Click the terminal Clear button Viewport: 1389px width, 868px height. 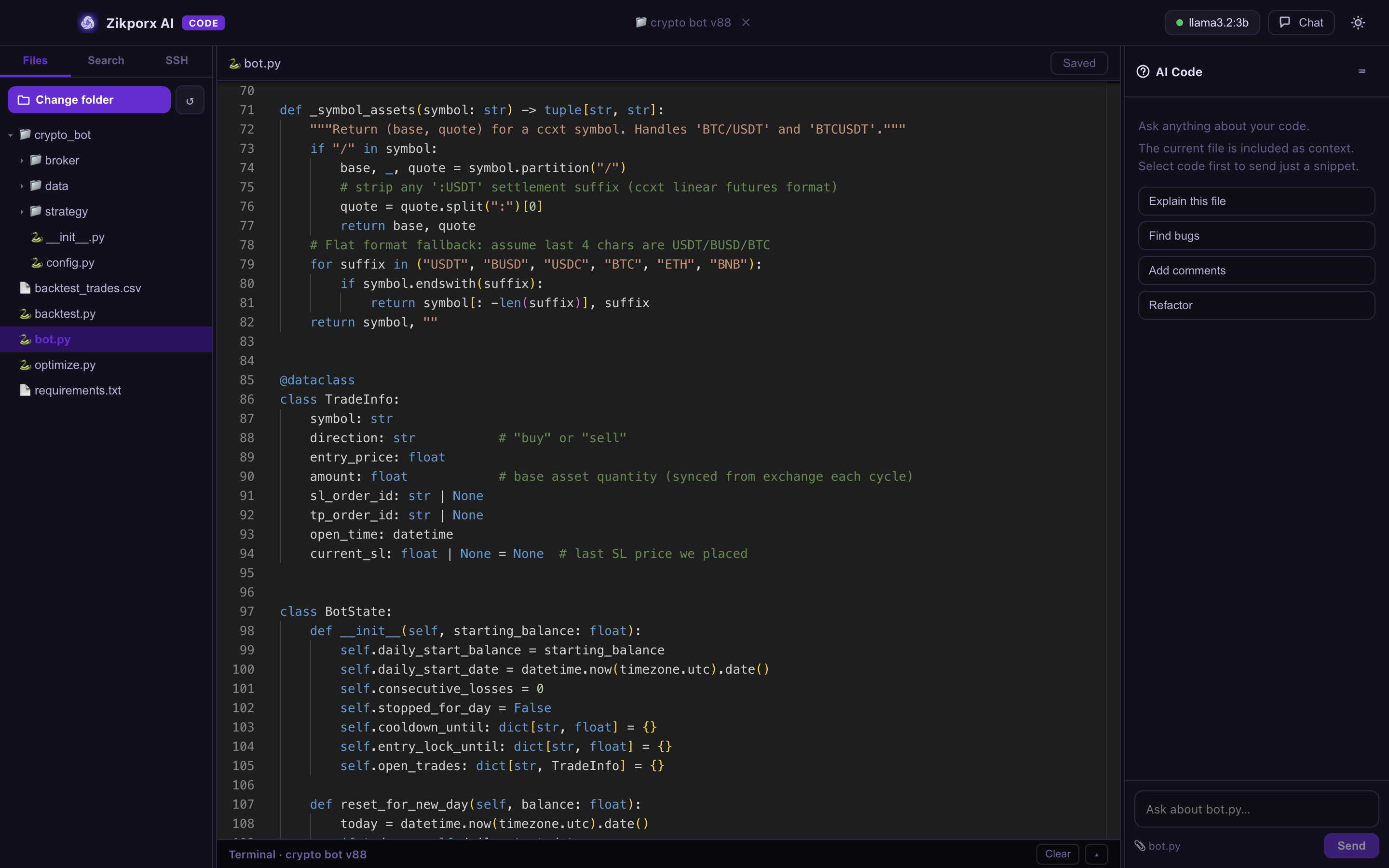[1057, 854]
